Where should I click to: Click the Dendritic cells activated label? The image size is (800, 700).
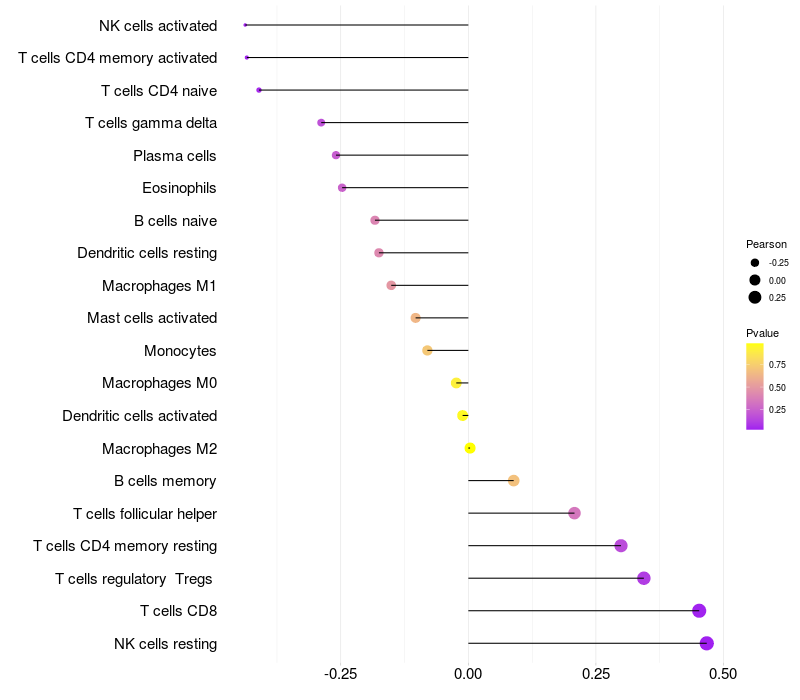point(140,416)
